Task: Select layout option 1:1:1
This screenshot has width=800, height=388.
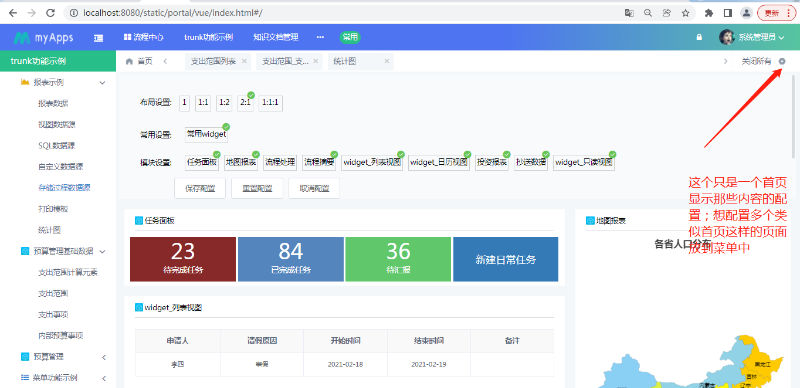Action: (x=270, y=103)
